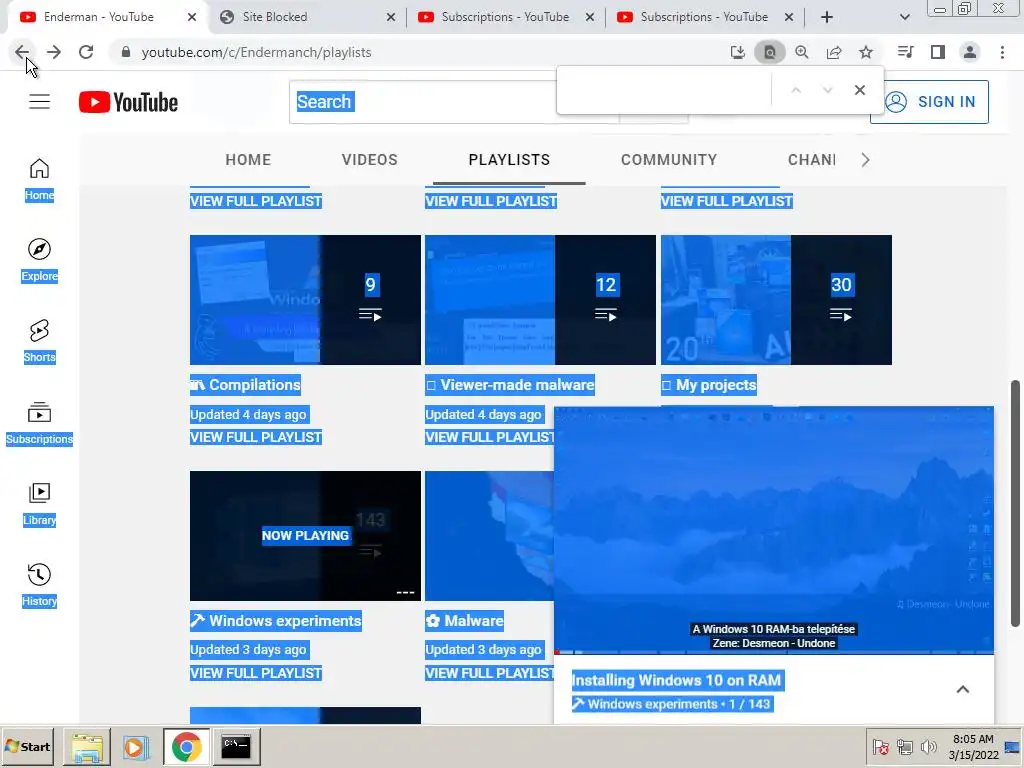Image resolution: width=1024 pixels, height=768 pixels.
Task: View full playlist under Viewer-made malware
Action: pos(490,437)
